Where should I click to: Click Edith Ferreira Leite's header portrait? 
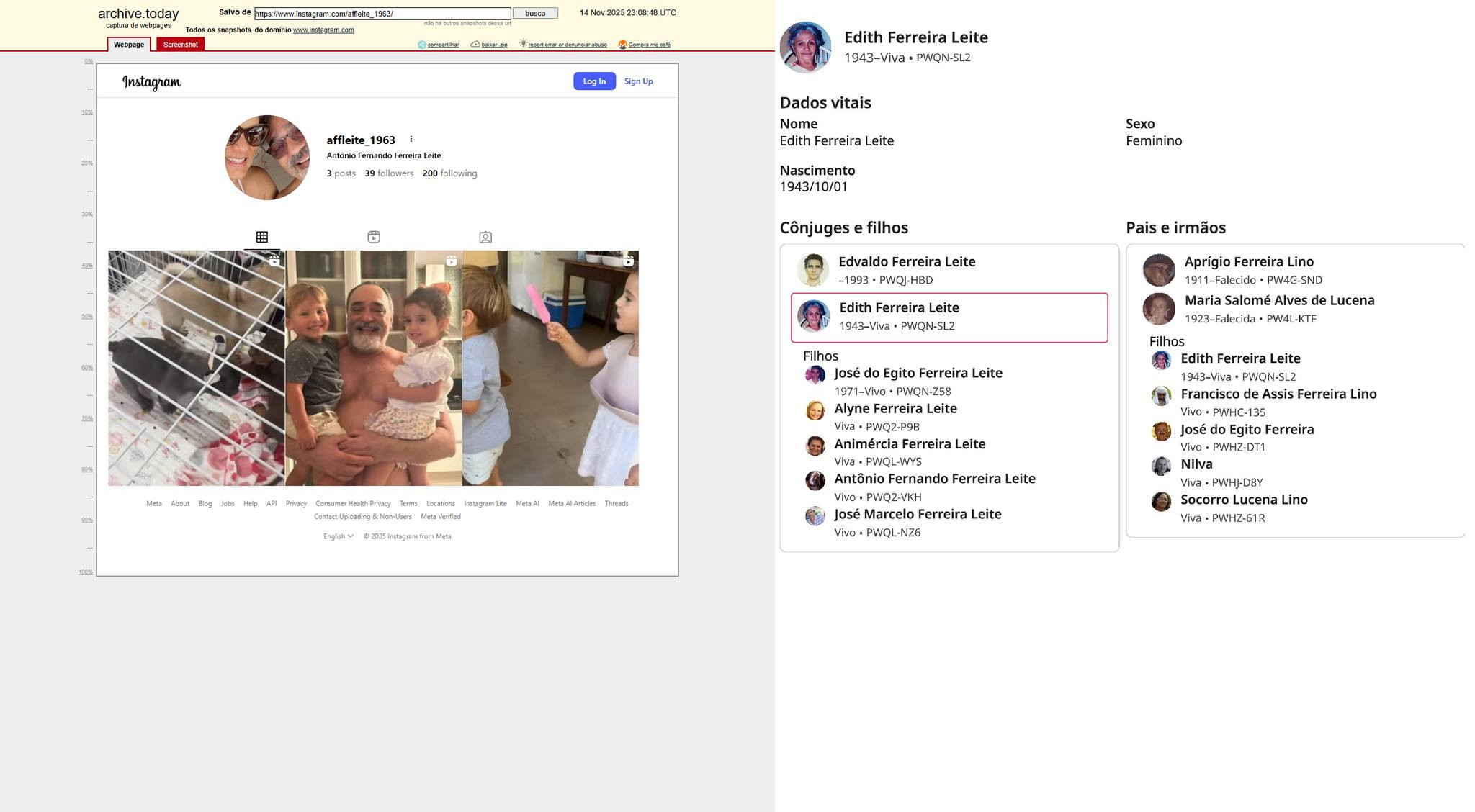coord(805,48)
